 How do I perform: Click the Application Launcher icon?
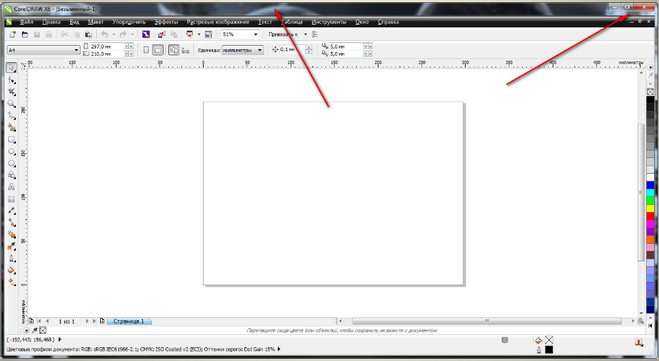tap(190, 34)
